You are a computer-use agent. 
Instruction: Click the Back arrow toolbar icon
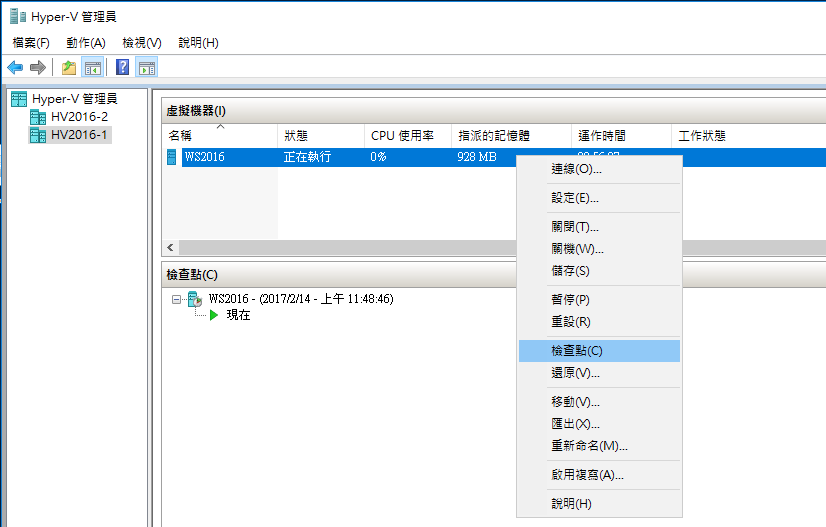tap(15, 67)
